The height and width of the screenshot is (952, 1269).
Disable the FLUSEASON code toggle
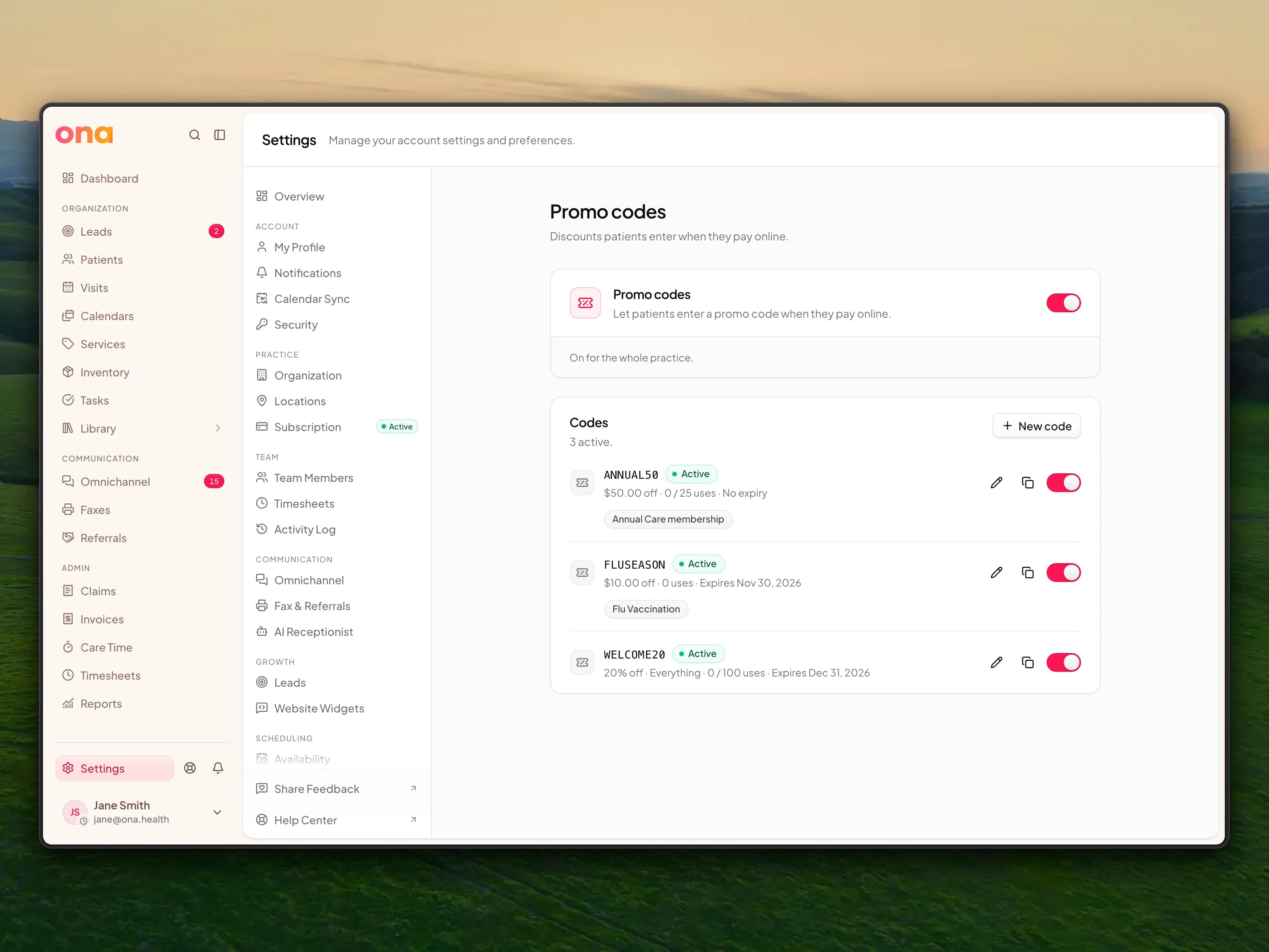pyautogui.click(x=1063, y=573)
